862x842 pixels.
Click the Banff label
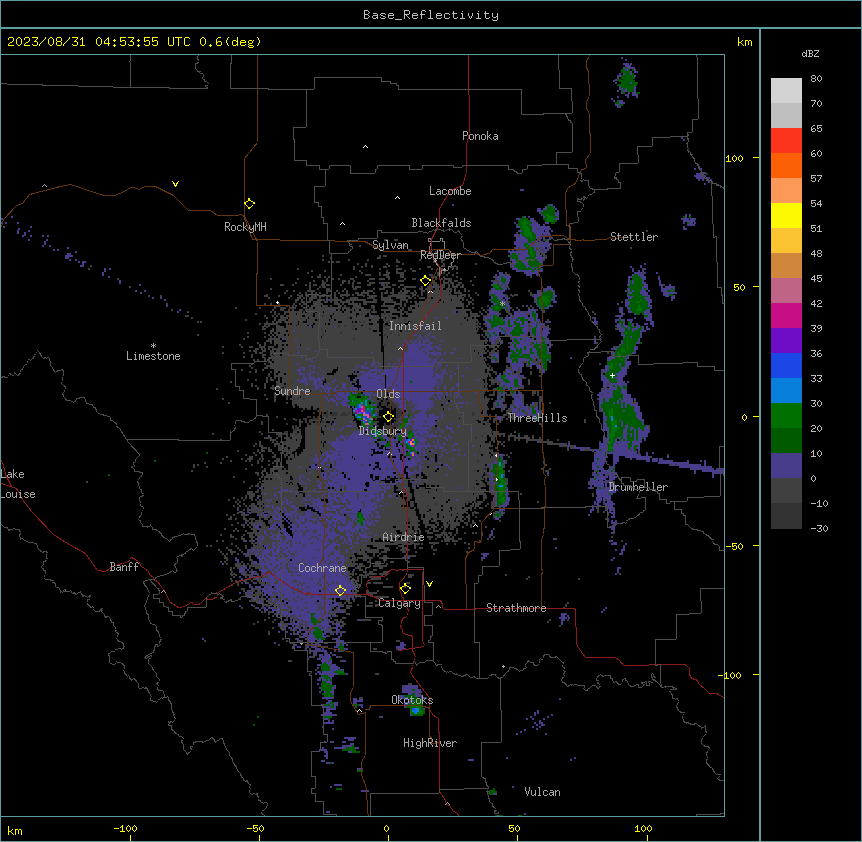point(124,567)
